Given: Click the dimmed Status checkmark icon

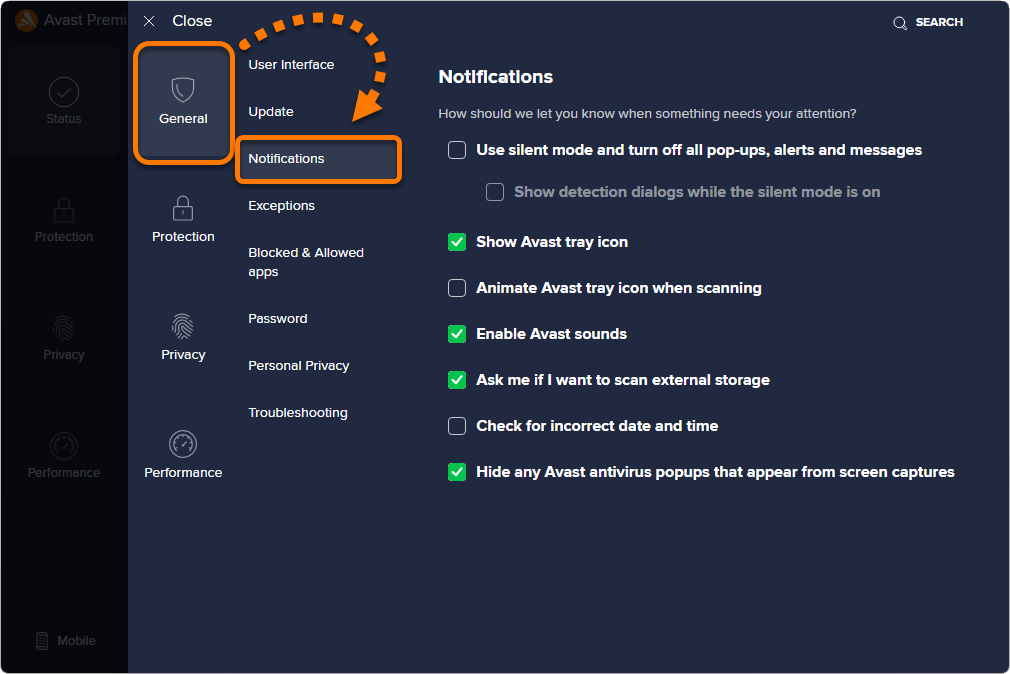Looking at the screenshot, I should coord(64,92).
